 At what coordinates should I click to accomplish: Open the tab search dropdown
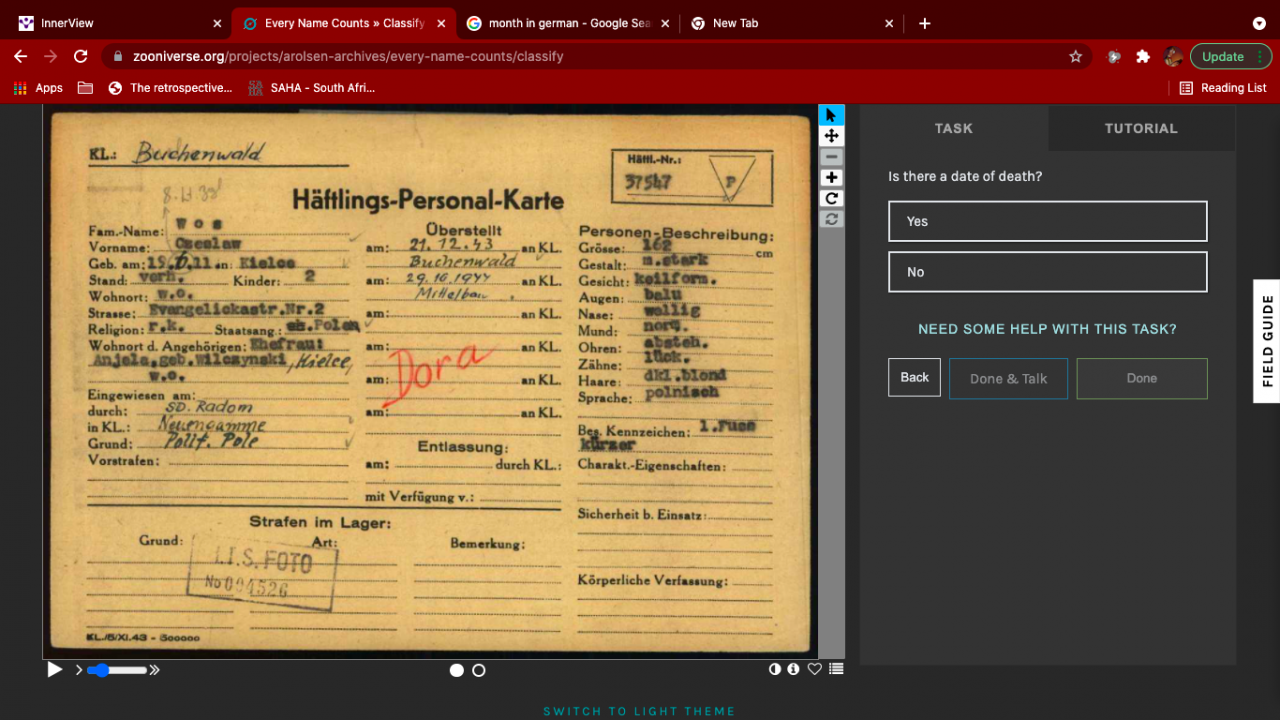(x=1259, y=23)
